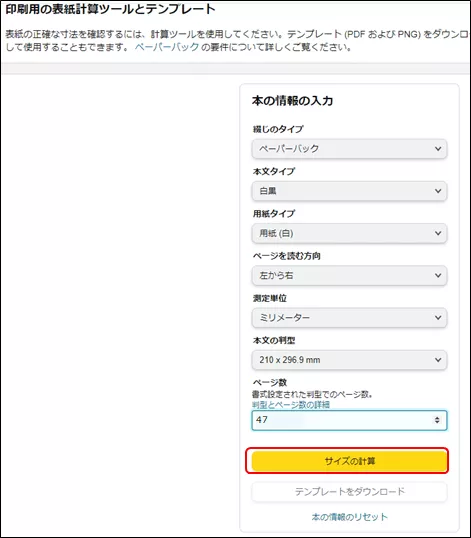Decrease page count with the down spinner arrow

(437, 422)
